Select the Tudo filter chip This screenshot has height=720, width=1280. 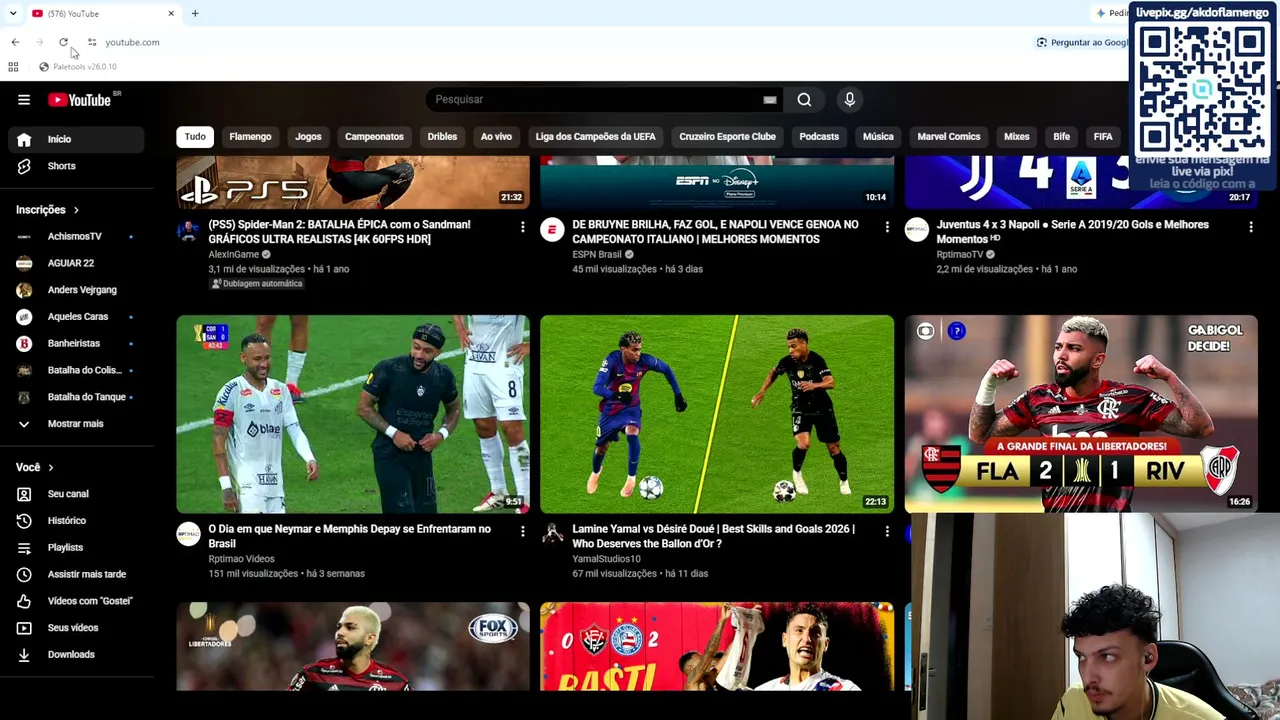tap(195, 137)
